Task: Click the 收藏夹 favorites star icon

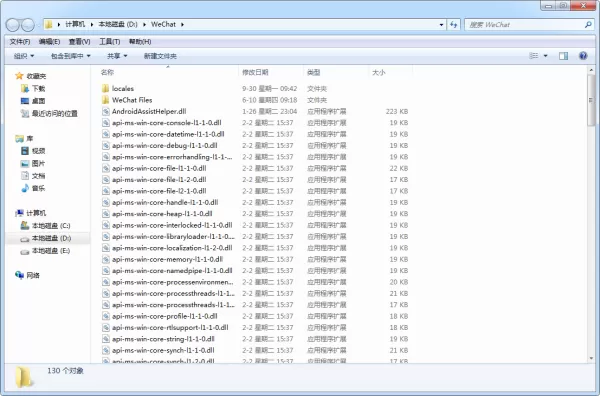Action: (x=19, y=76)
